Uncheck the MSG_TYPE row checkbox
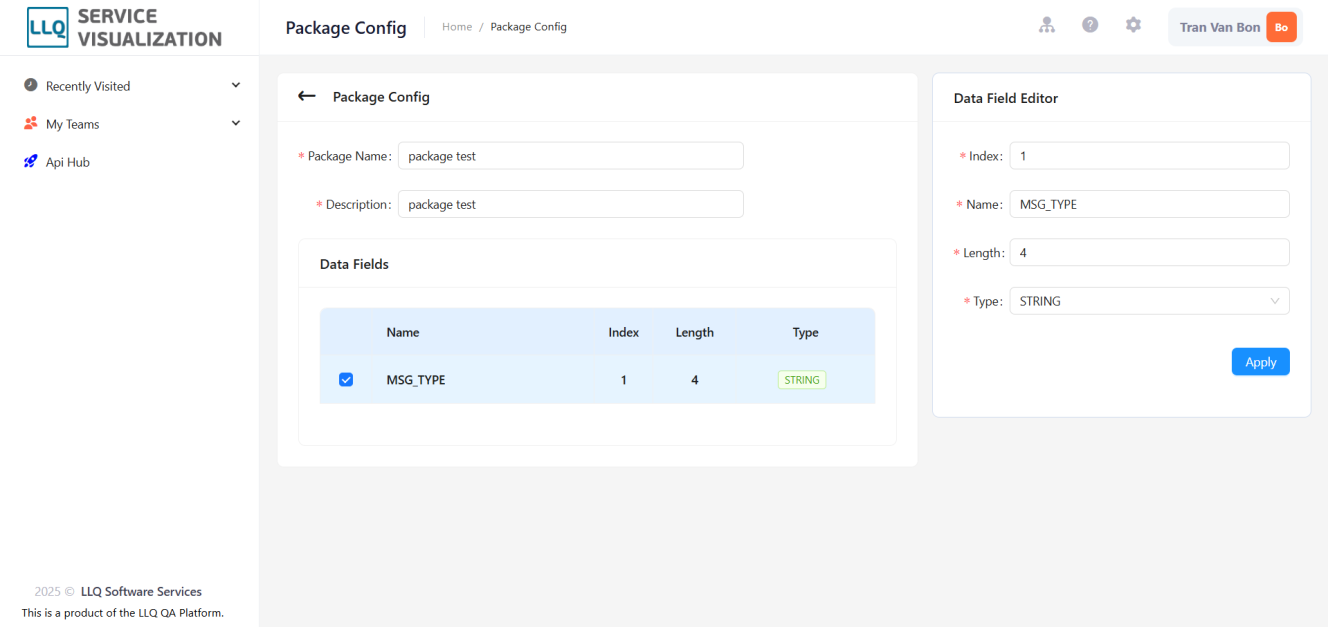The height and width of the screenshot is (627, 1328). (346, 380)
